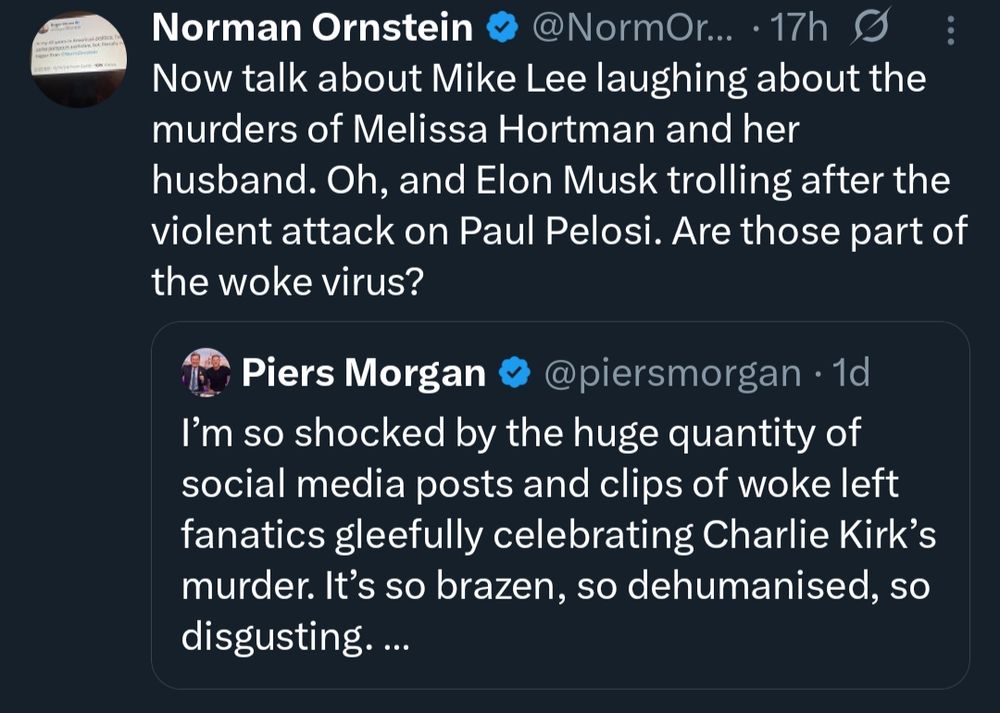Open Norman Ornstein's tweet text body
The height and width of the screenshot is (713, 1000).
coord(558,180)
